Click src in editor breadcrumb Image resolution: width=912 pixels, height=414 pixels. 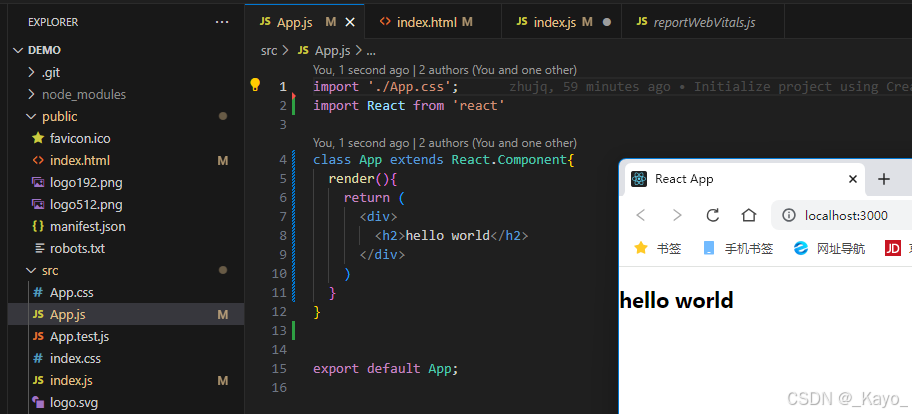pyautogui.click(x=269, y=51)
